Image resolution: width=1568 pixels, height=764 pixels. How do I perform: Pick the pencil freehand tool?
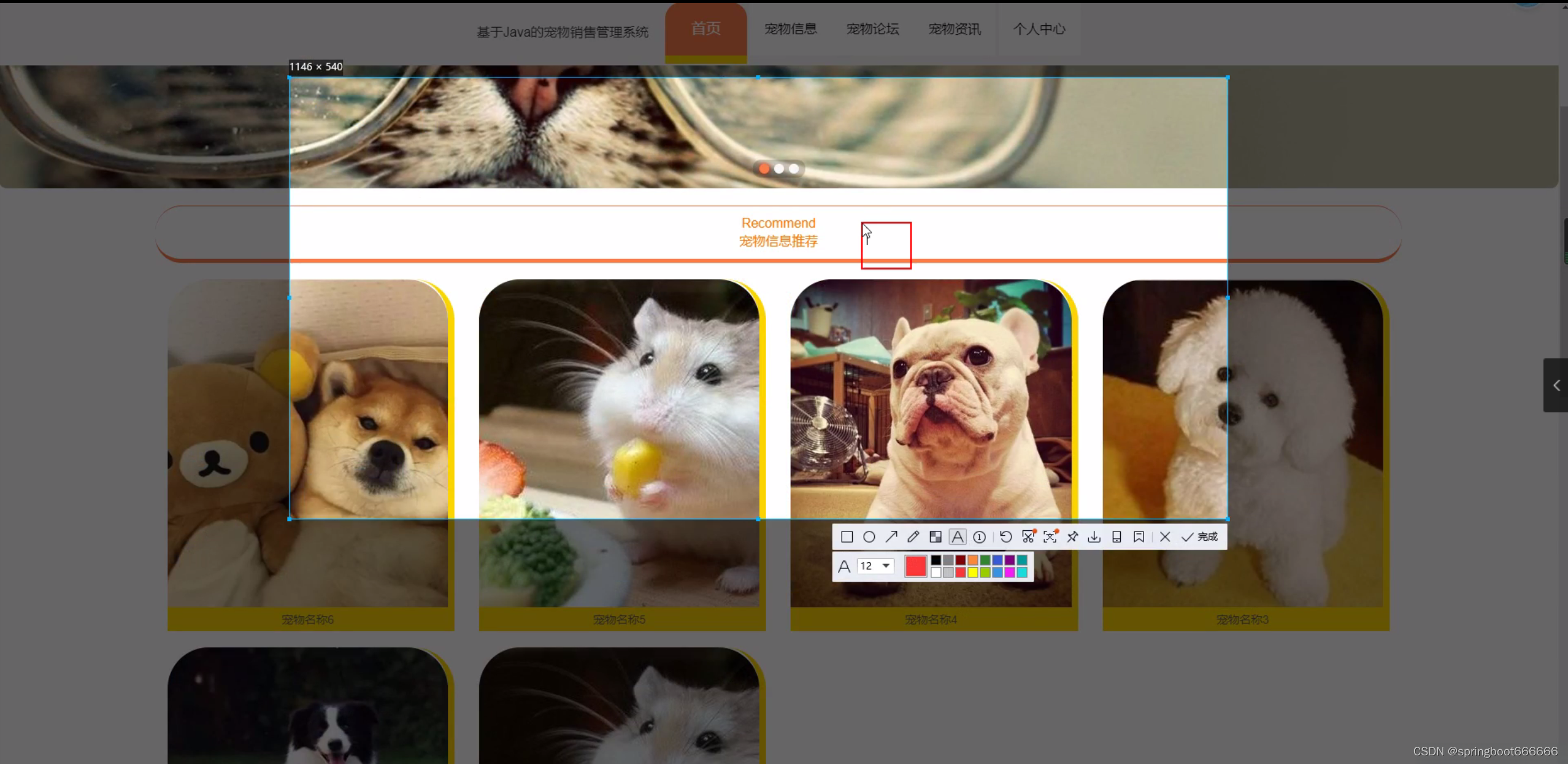[x=913, y=537]
